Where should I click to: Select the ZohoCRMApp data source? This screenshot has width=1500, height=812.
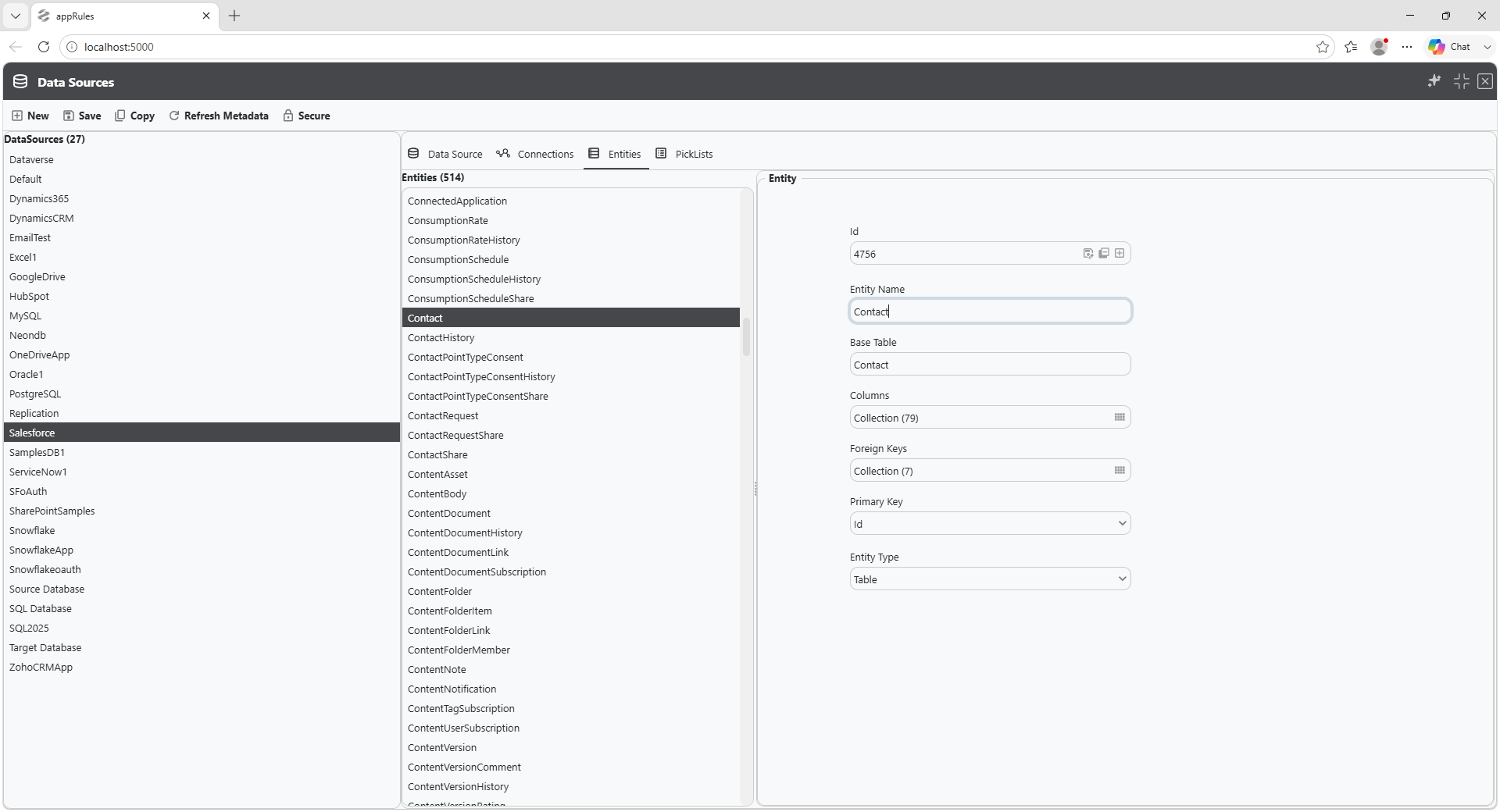pyautogui.click(x=202, y=667)
